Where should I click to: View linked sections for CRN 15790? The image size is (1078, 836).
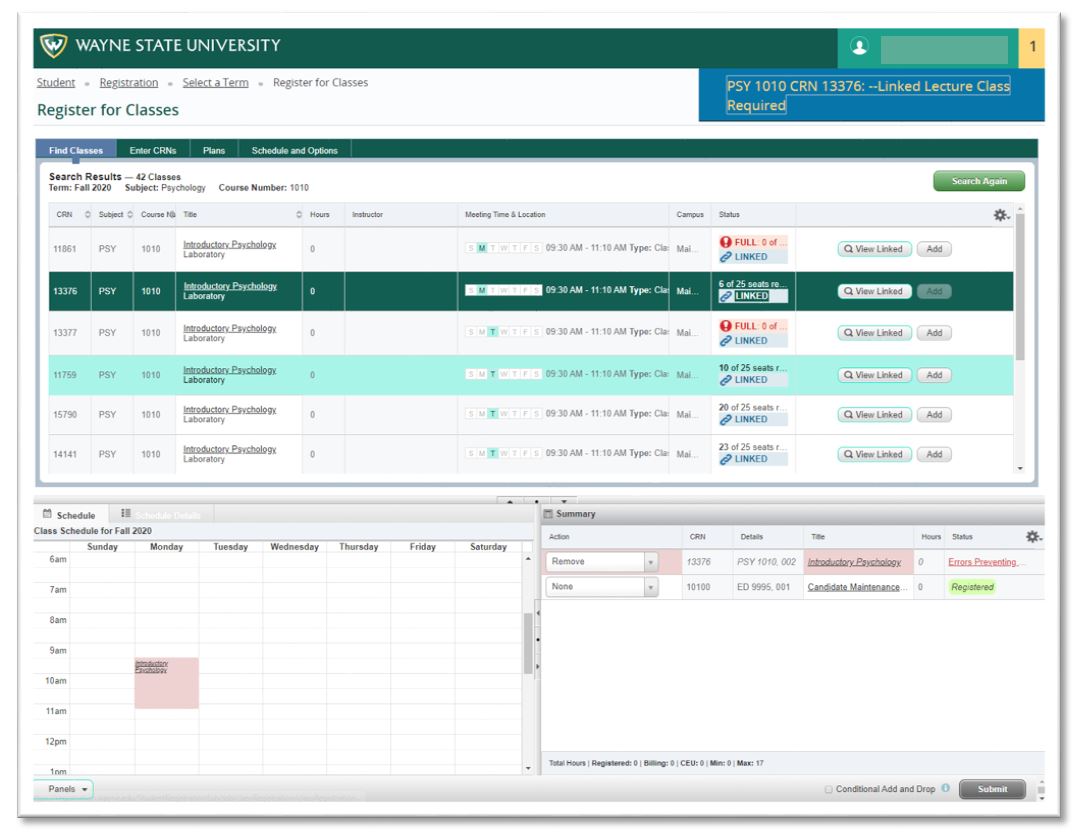874,415
